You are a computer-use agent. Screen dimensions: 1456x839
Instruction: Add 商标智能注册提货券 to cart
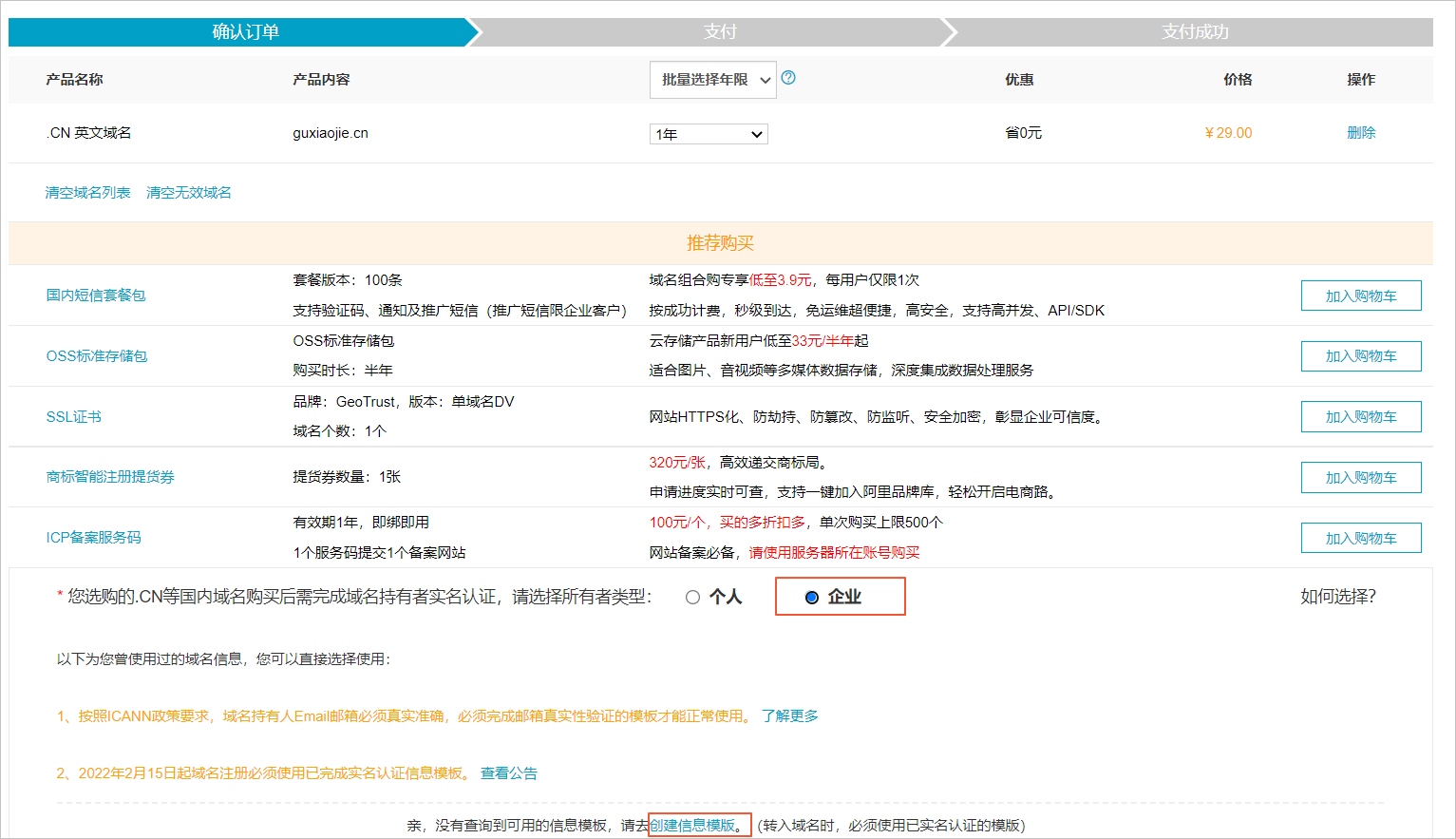(x=1361, y=477)
